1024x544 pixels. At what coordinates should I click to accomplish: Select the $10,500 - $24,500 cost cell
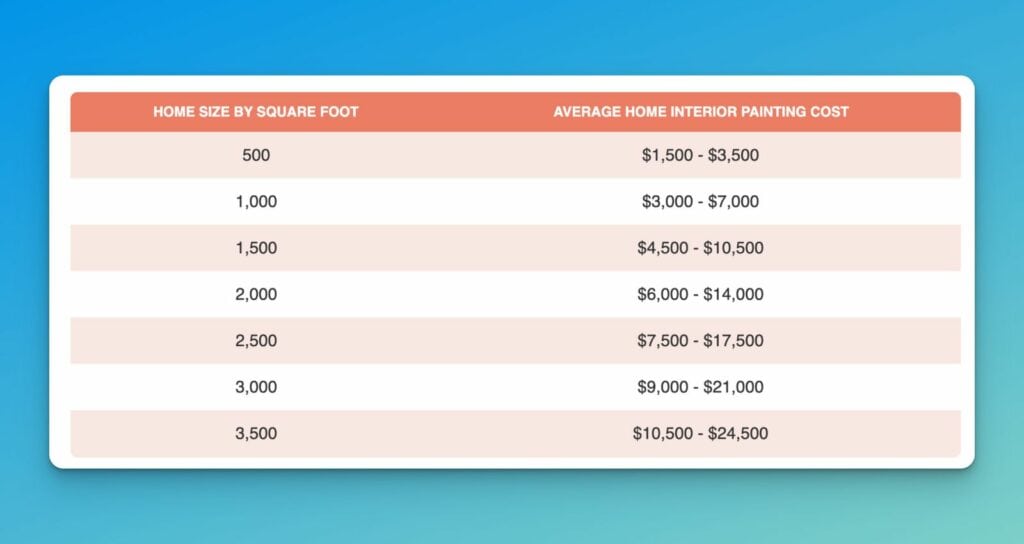(x=701, y=434)
